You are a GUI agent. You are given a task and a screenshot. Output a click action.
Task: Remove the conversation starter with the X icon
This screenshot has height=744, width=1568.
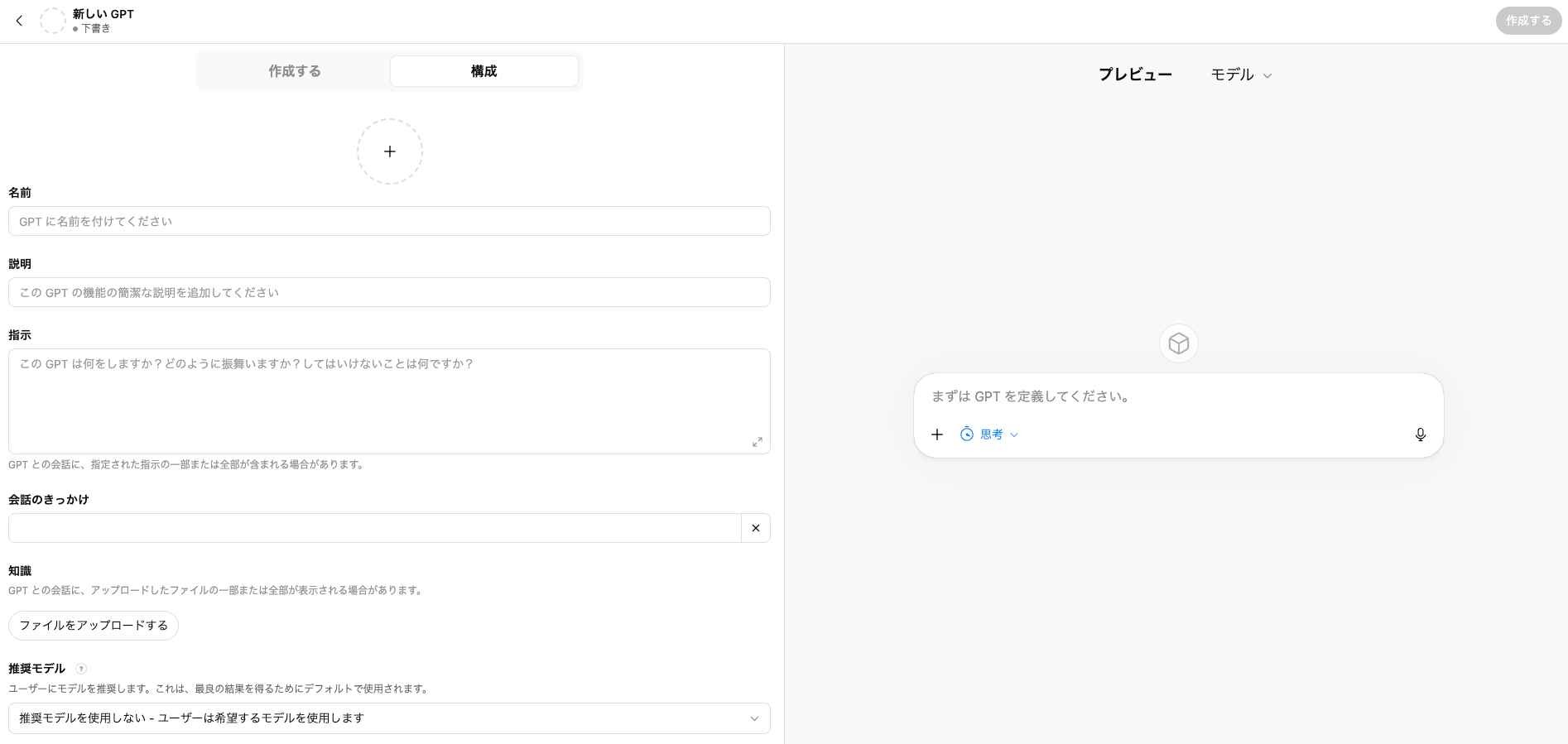755,528
